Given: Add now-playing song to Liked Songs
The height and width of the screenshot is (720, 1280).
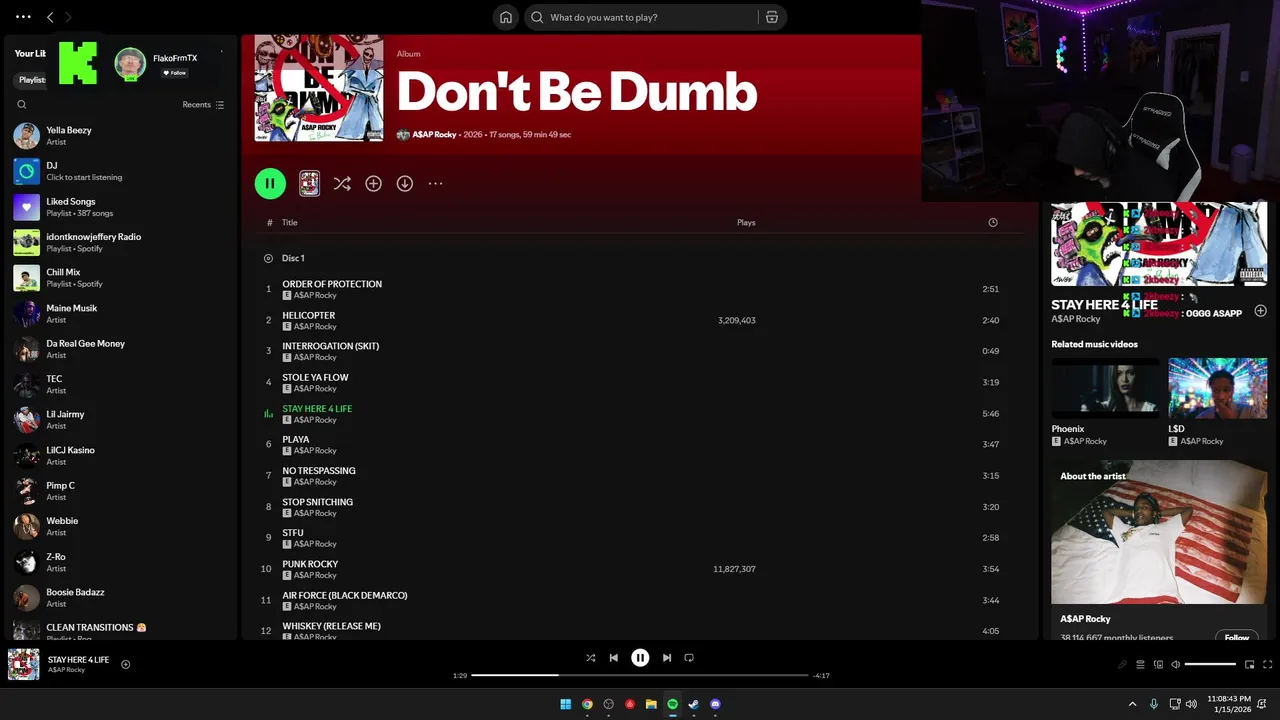Looking at the screenshot, I should pyautogui.click(x=126, y=664).
